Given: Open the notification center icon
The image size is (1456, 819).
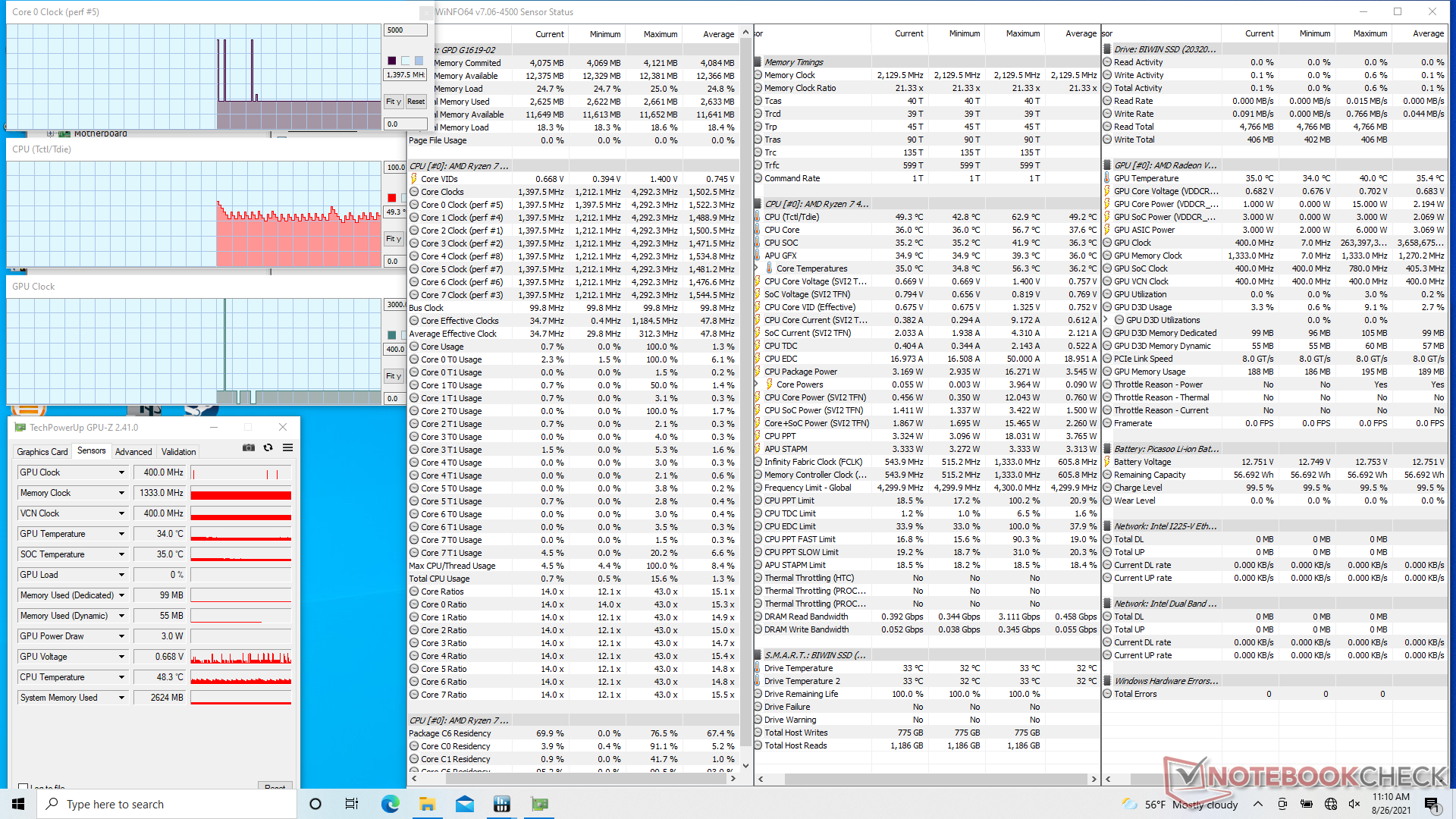Looking at the screenshot, I should [1431, 804].
